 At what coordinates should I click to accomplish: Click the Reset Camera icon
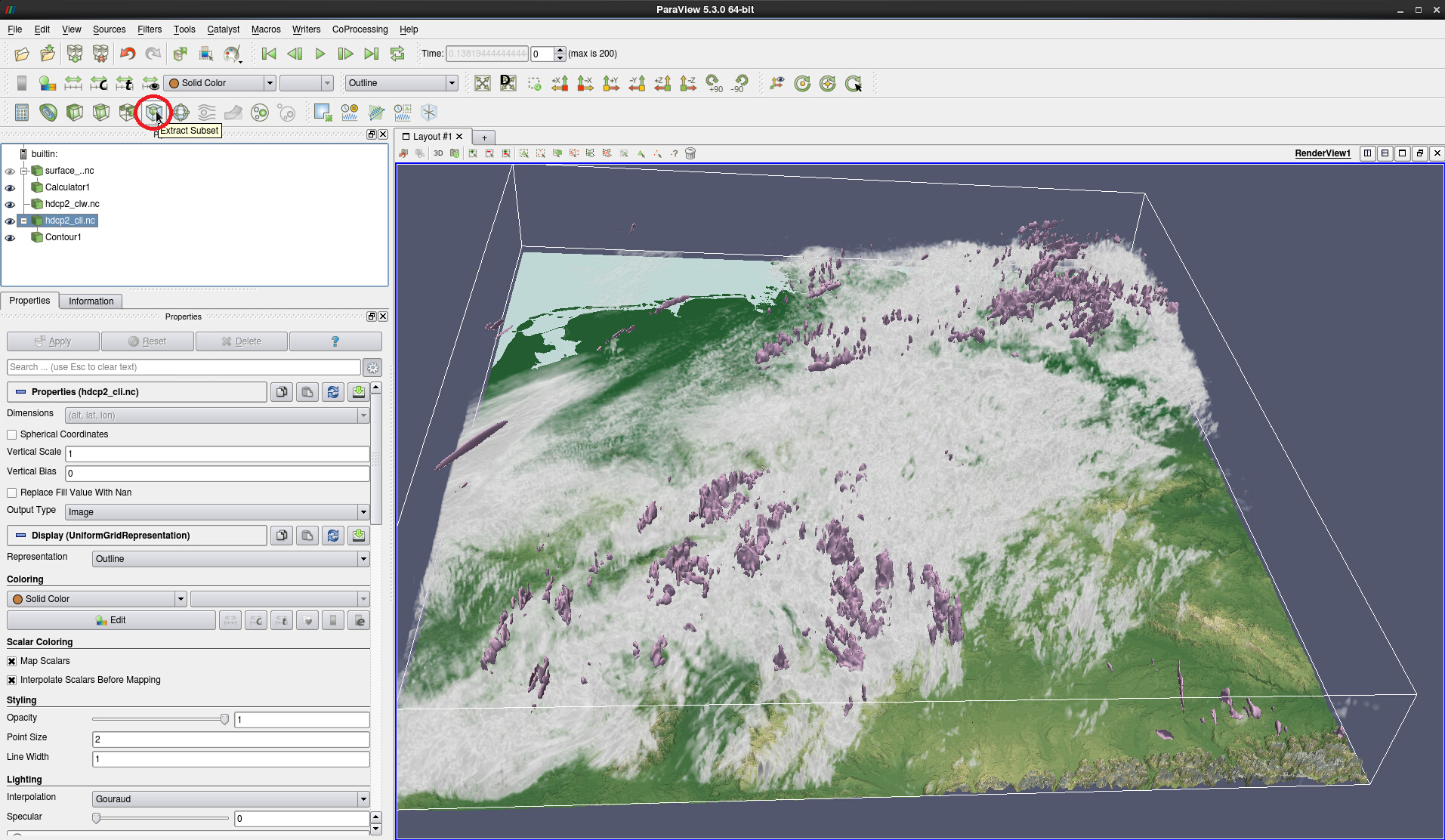coord(483,83)
